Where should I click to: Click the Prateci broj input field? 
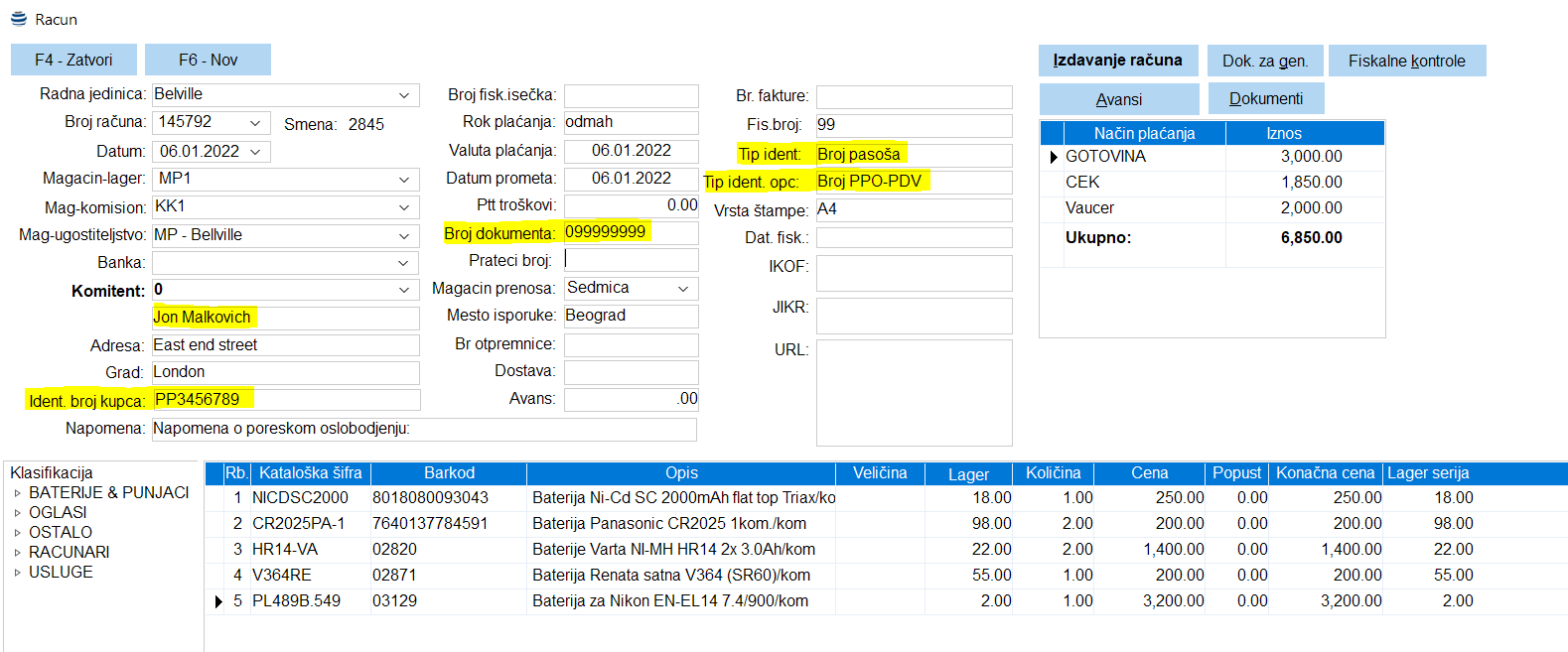point(631,260)
